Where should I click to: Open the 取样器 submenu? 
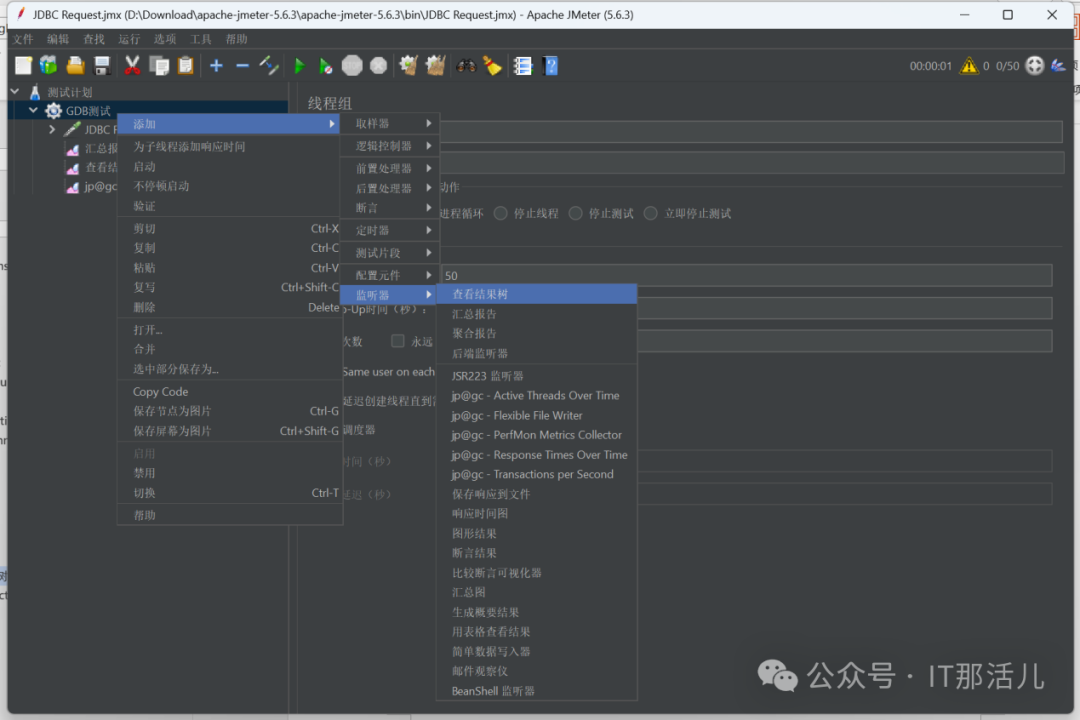390,123
